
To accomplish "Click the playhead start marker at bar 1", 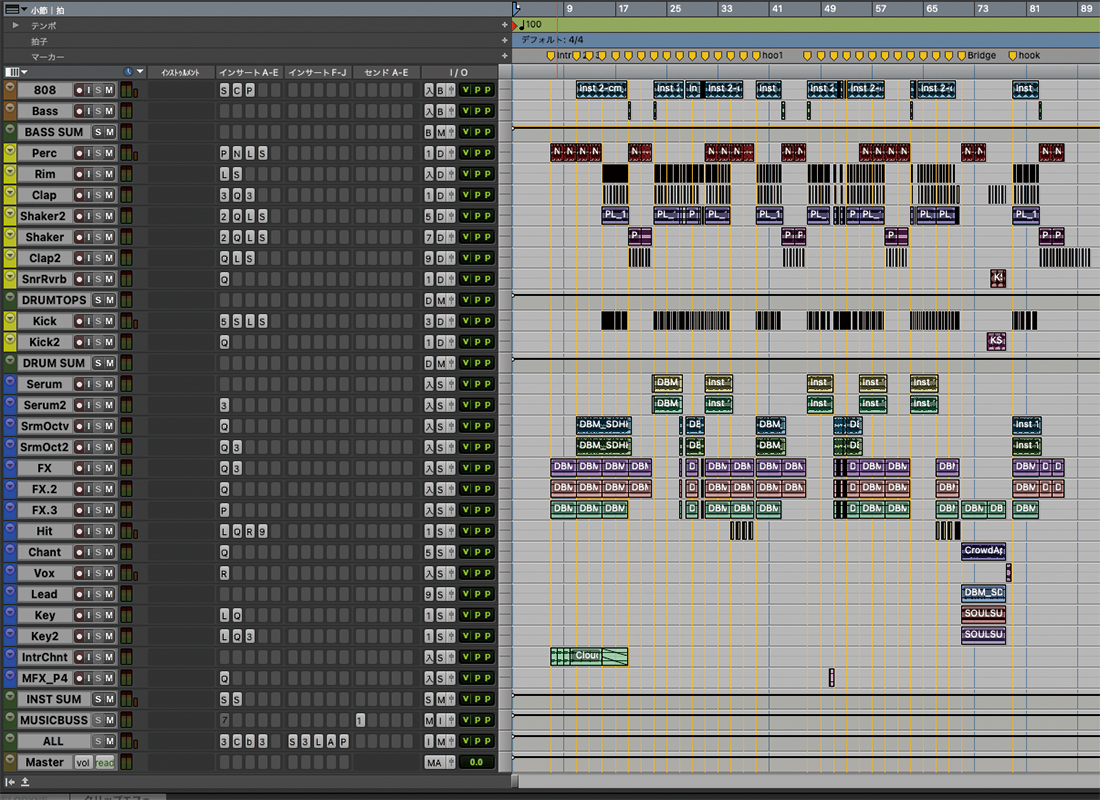I will pos(516,8).
